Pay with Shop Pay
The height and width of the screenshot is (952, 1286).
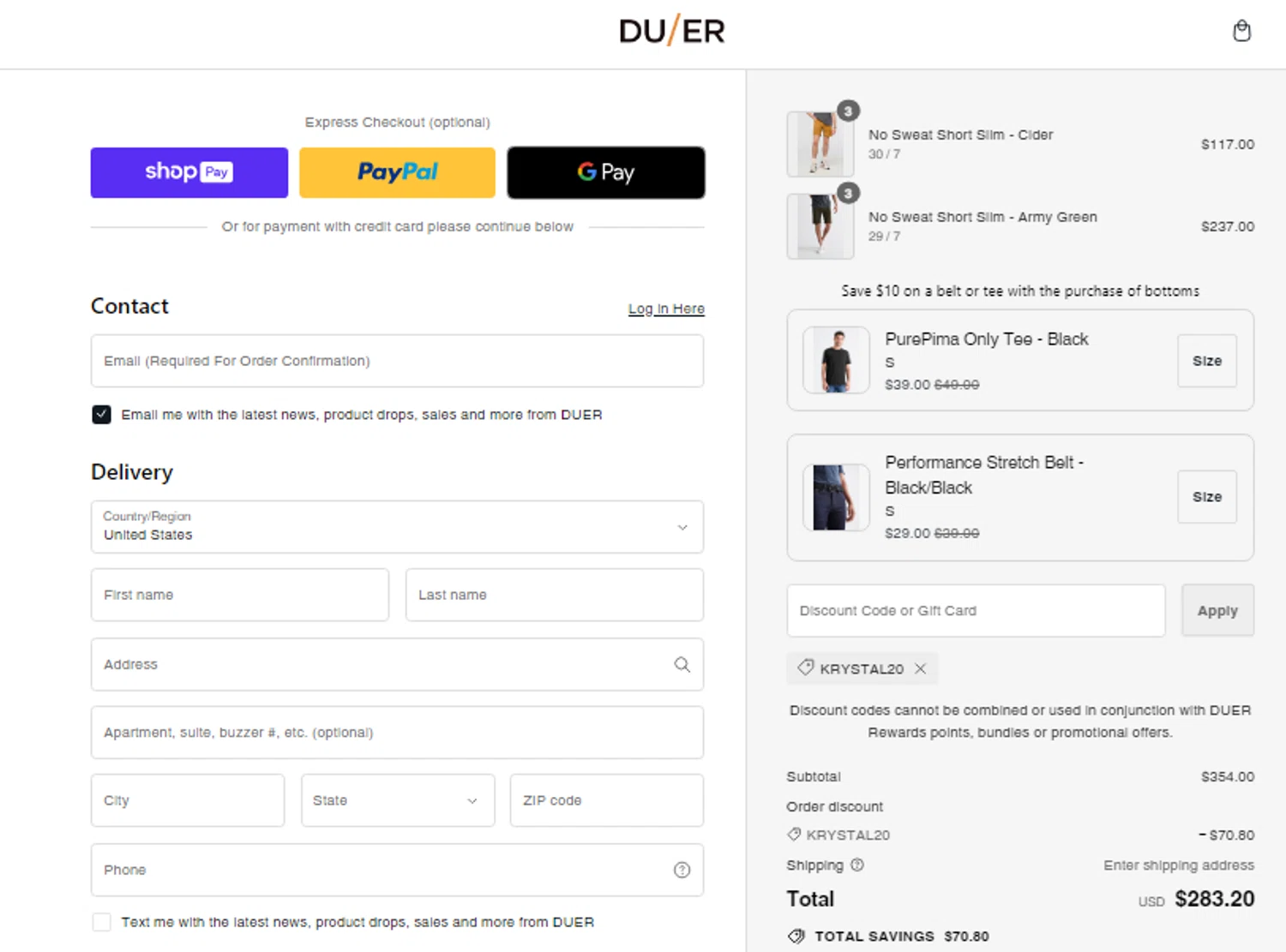click(x=189, y=172)
